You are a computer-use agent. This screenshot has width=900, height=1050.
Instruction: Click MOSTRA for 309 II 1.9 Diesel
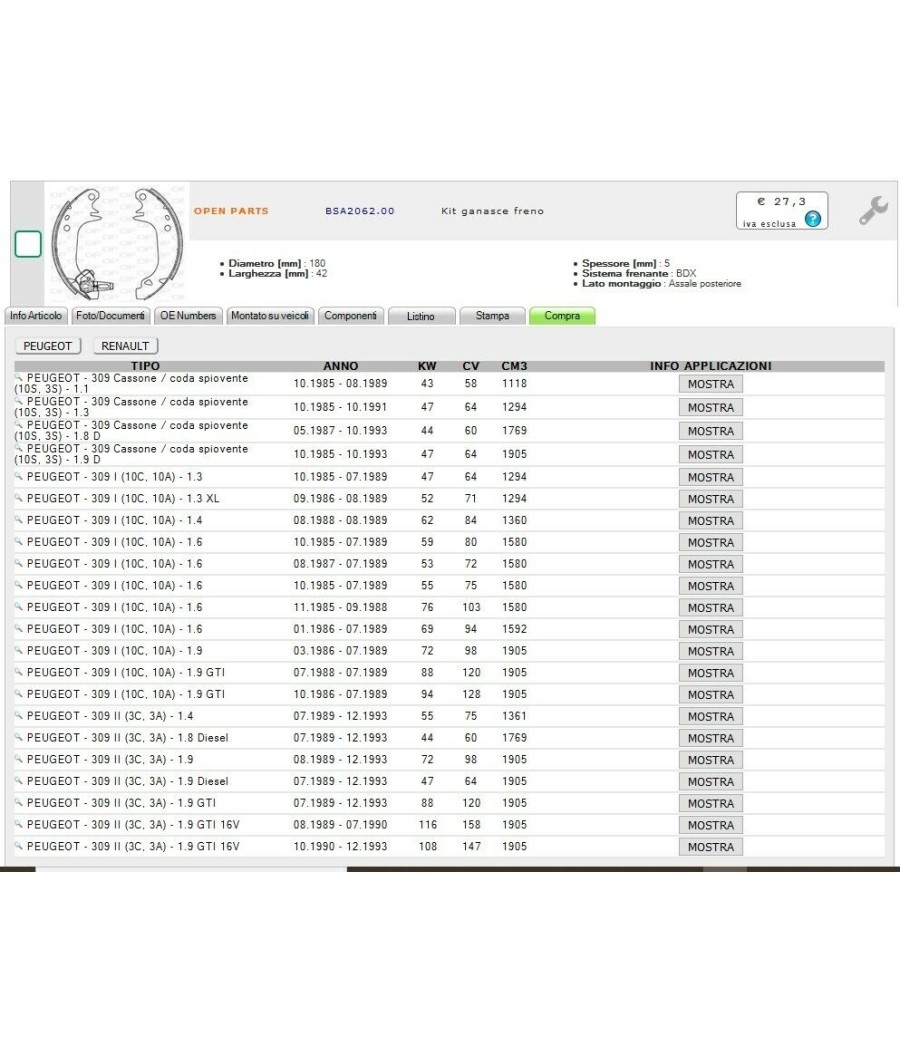click(x=710, y=781)
